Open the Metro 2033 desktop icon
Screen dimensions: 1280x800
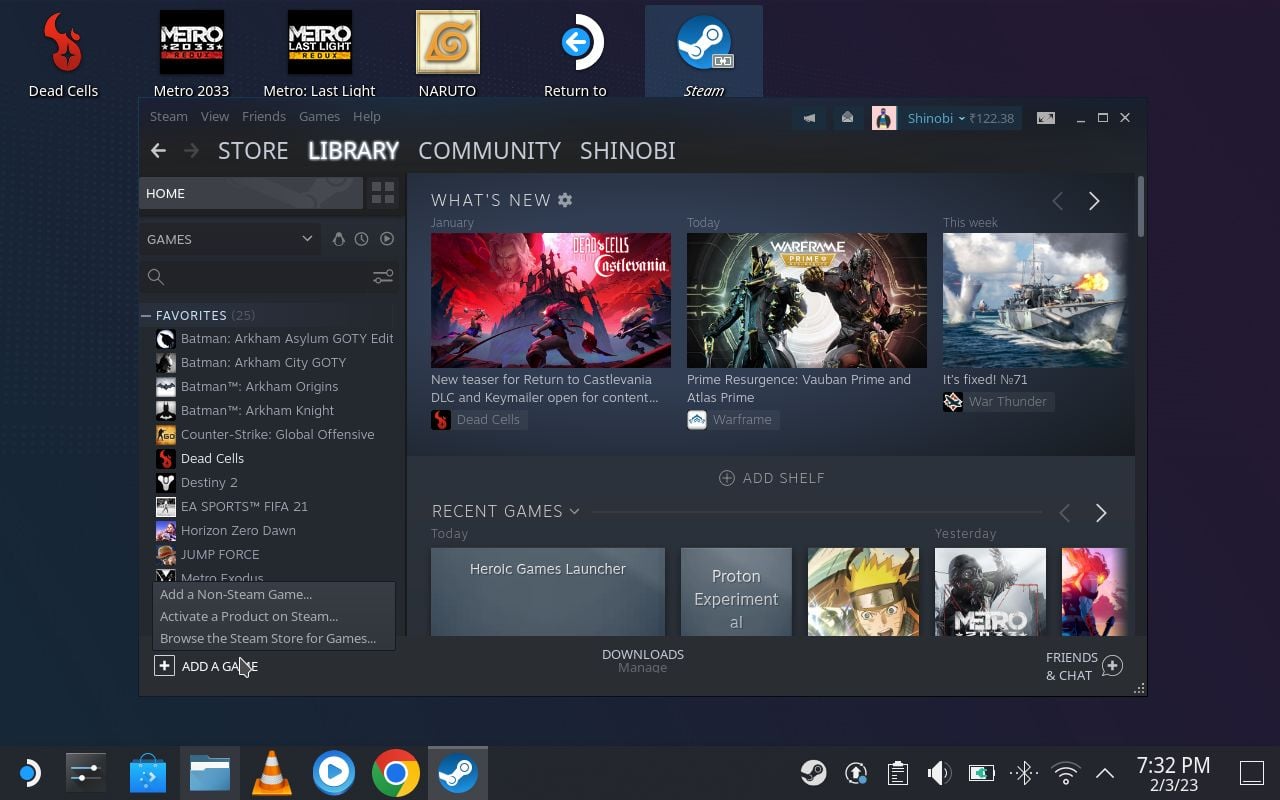[x=191, y=54]
